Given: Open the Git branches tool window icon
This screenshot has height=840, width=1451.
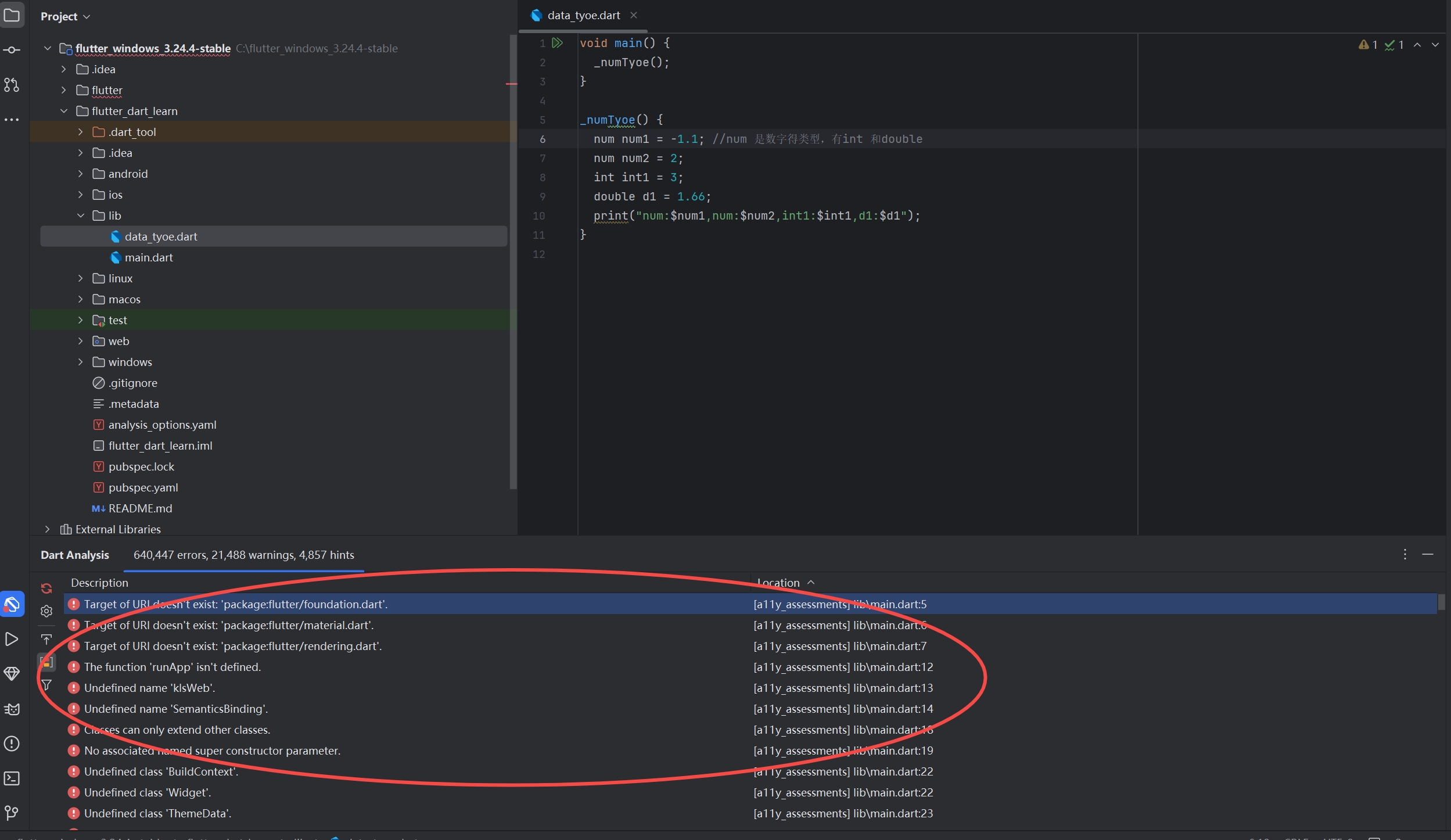Looking at the screenshot, I should click(12, 813).
